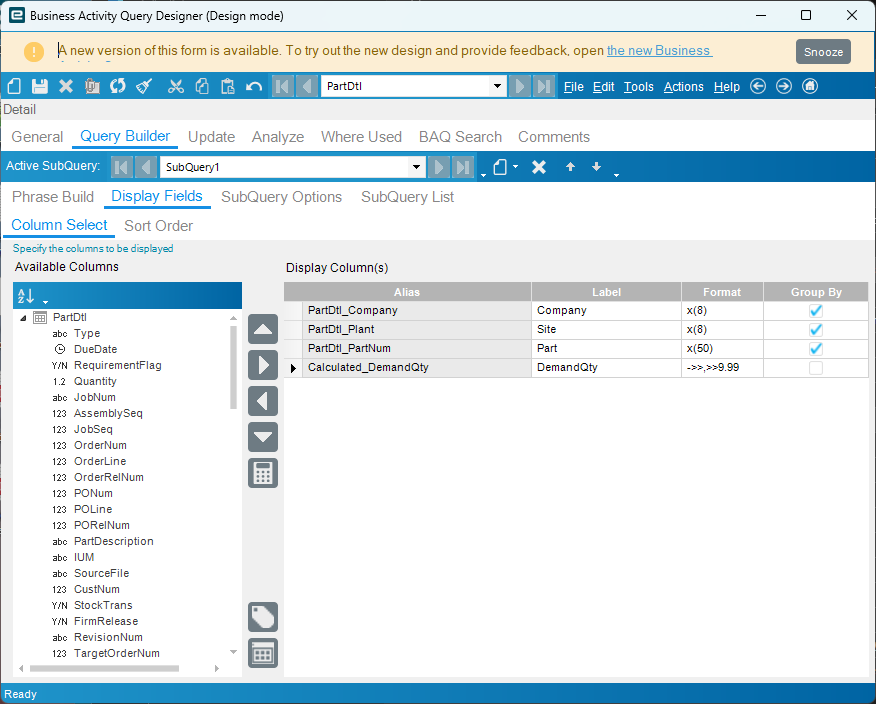Click the Save icon in the toolbar
The height and width of the screenshot is (704, 876).
coord(40,86)
